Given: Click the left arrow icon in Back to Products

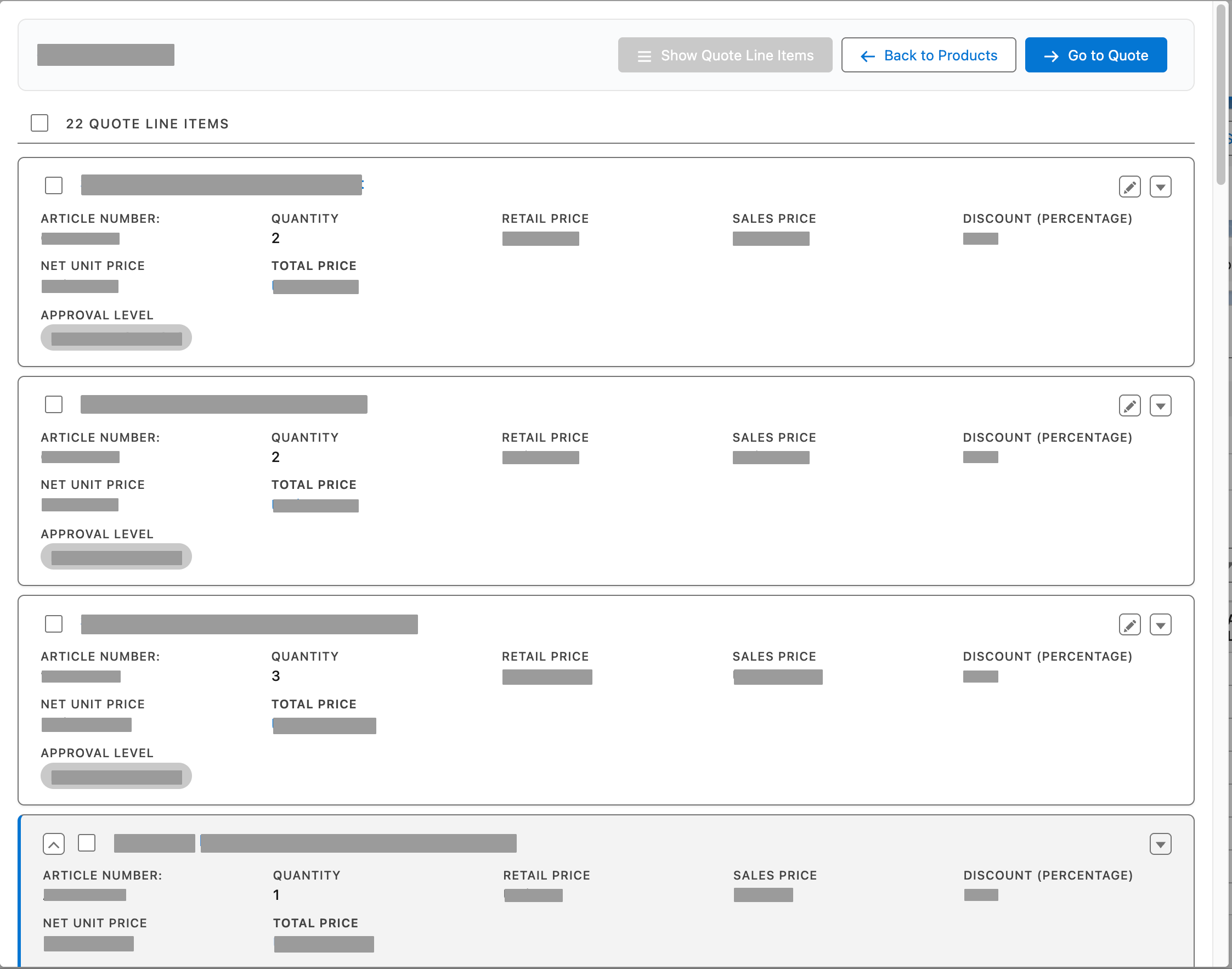Looking at the screenshot, I should [867, 55].
